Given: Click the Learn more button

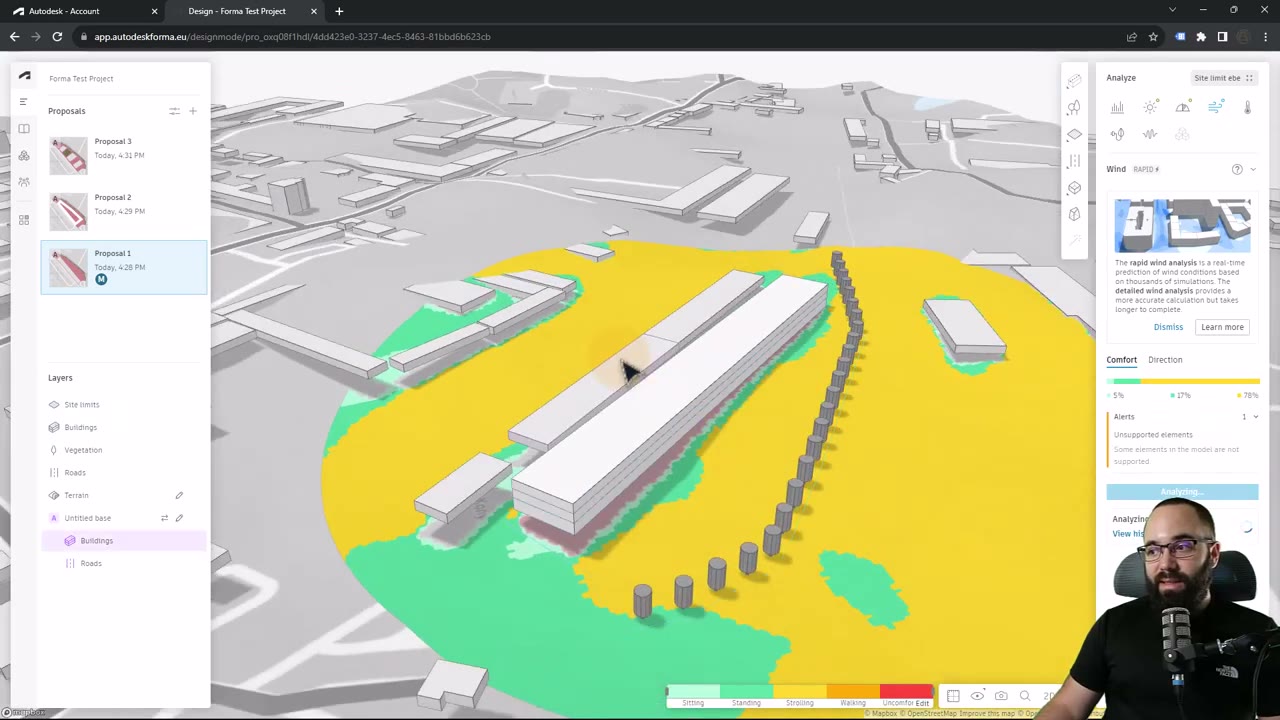Looking at the screenshot, I should pyautogui.click(x=1222, y=327).
